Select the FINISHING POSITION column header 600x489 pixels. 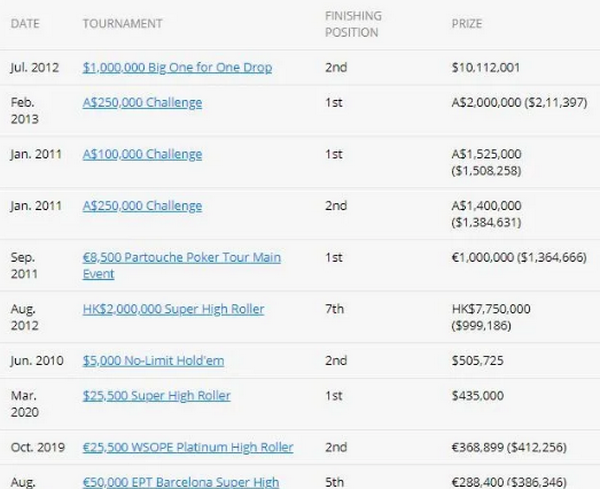click(x=353, y=24)
